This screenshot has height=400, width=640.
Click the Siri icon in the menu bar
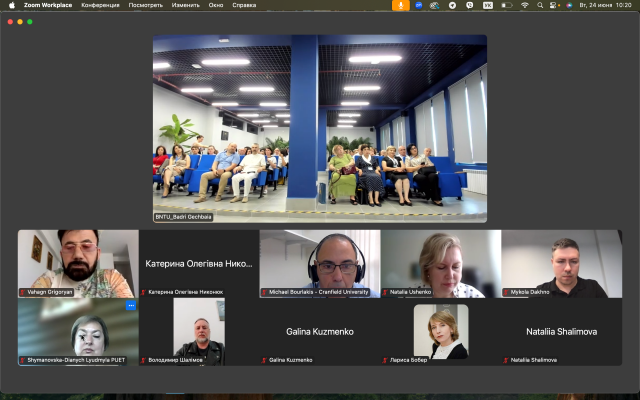pos(569,5)
